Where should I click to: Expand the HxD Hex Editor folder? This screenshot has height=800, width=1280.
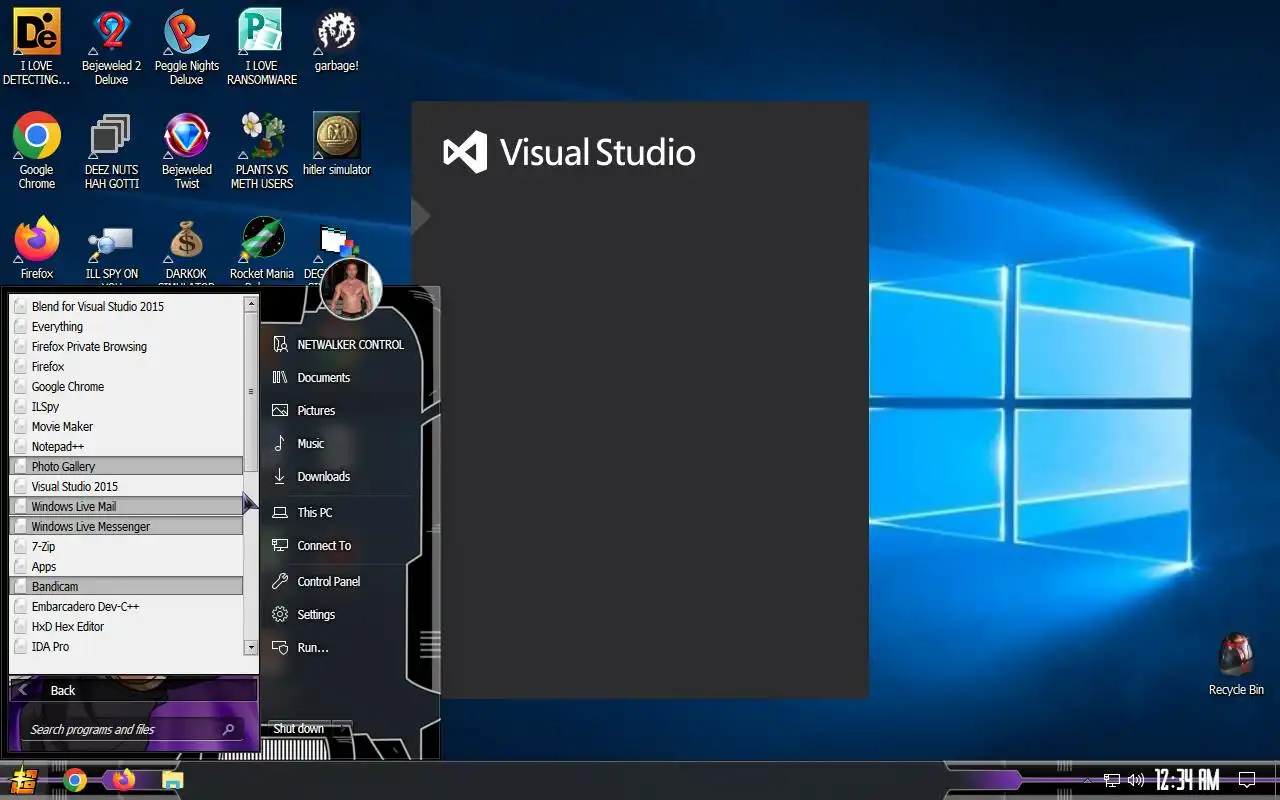pyautogui.click(x=126, y=626)
